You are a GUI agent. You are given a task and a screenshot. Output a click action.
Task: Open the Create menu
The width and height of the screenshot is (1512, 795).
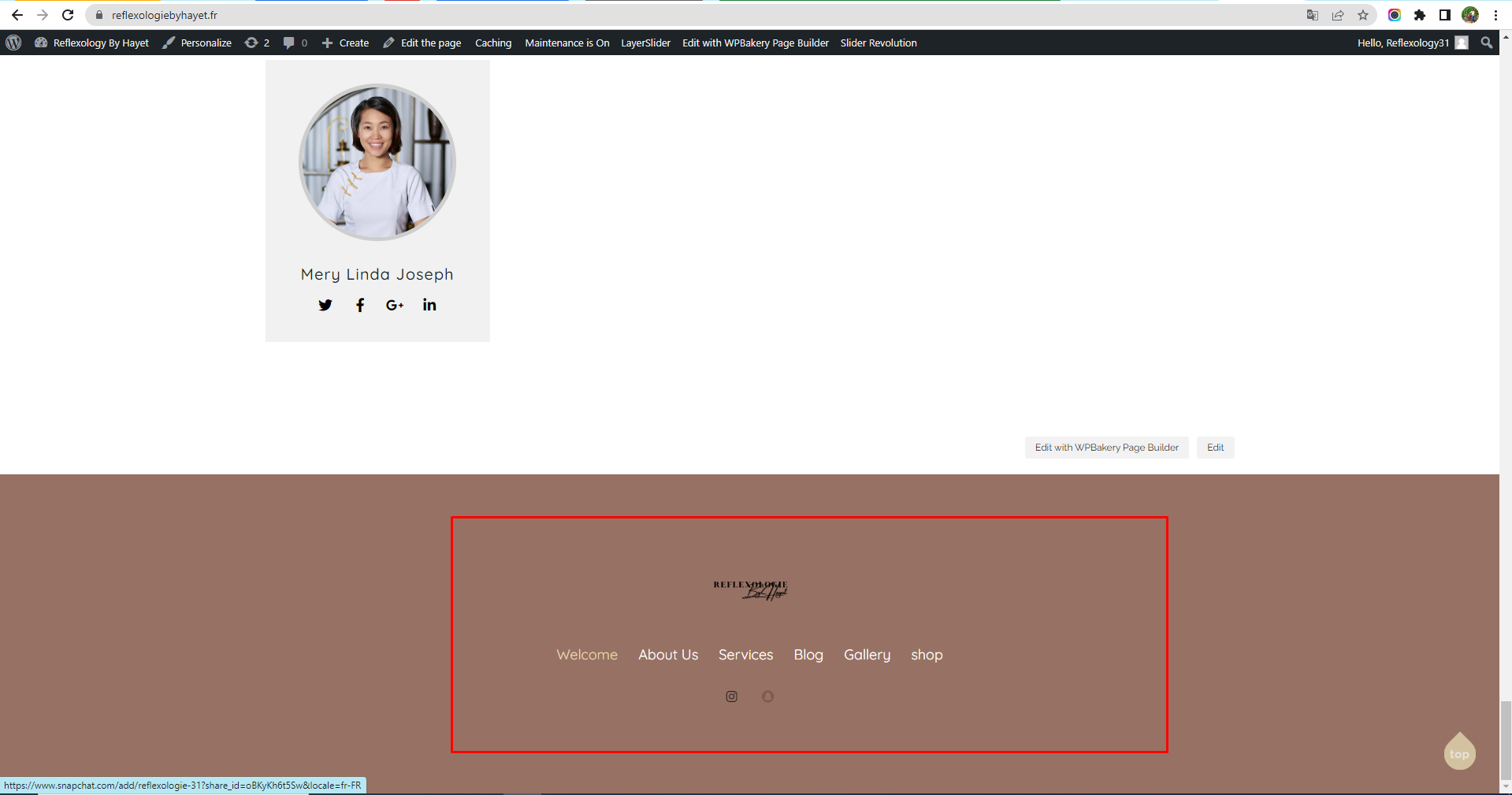[345, 43]
